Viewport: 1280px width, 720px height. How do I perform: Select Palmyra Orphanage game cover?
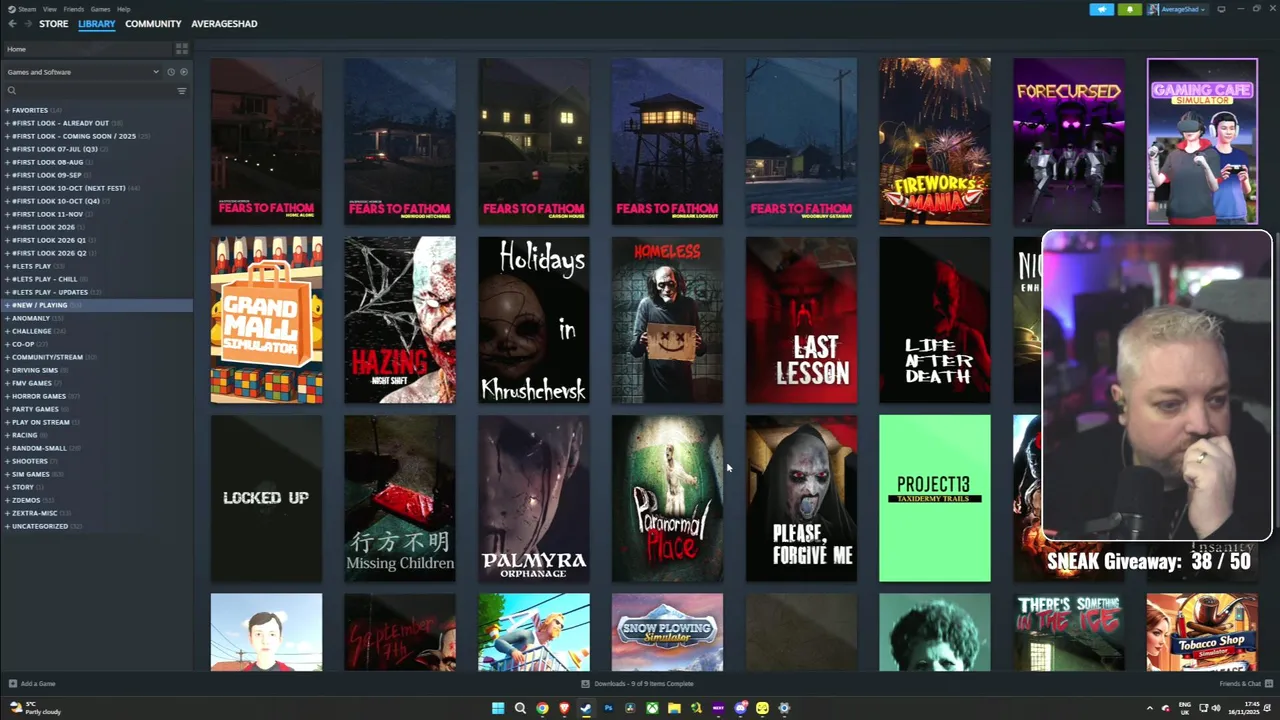coord(534,498)
